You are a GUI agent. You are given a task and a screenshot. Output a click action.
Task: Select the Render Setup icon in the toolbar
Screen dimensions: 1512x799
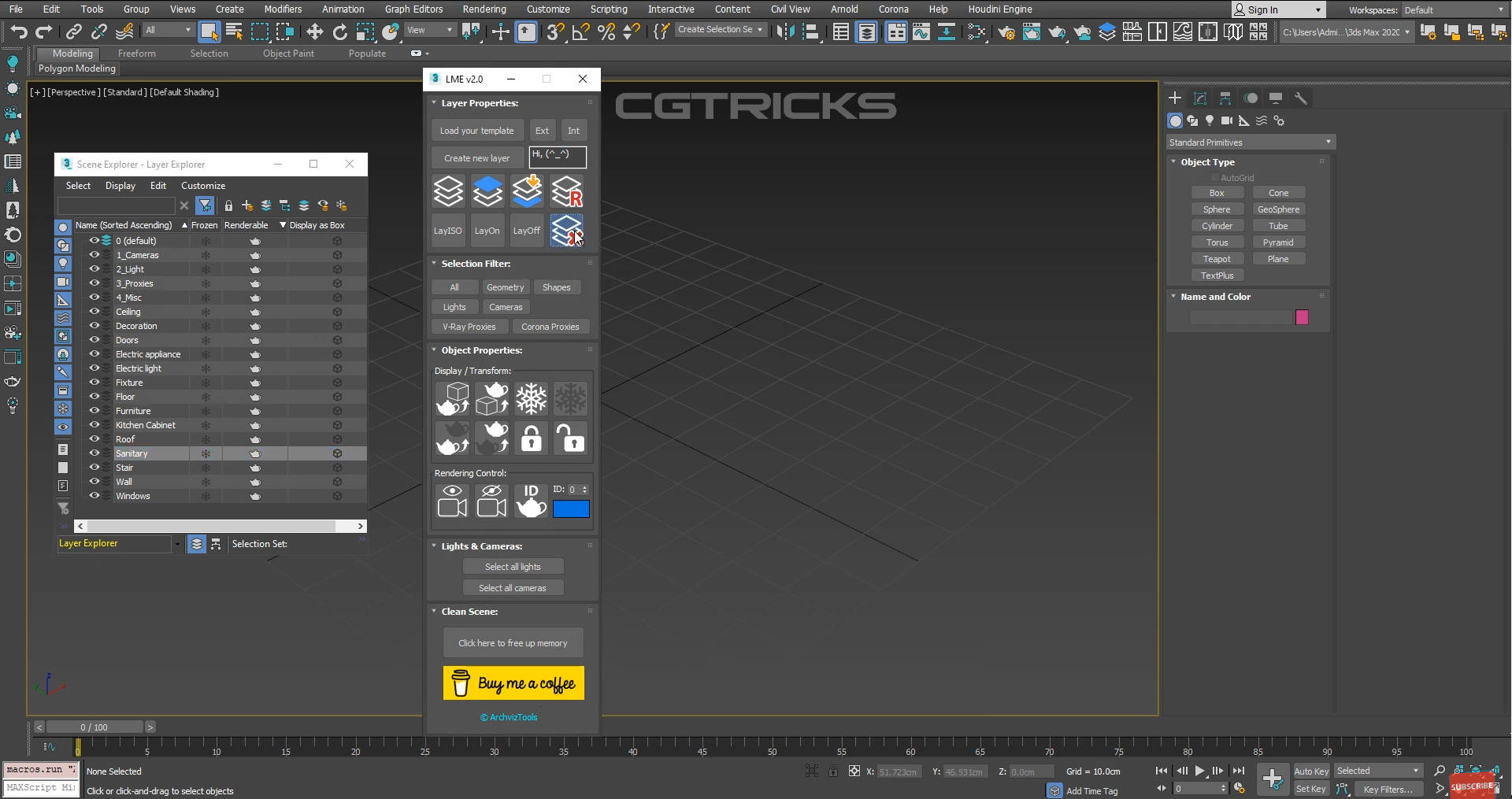pos(1006,32)
